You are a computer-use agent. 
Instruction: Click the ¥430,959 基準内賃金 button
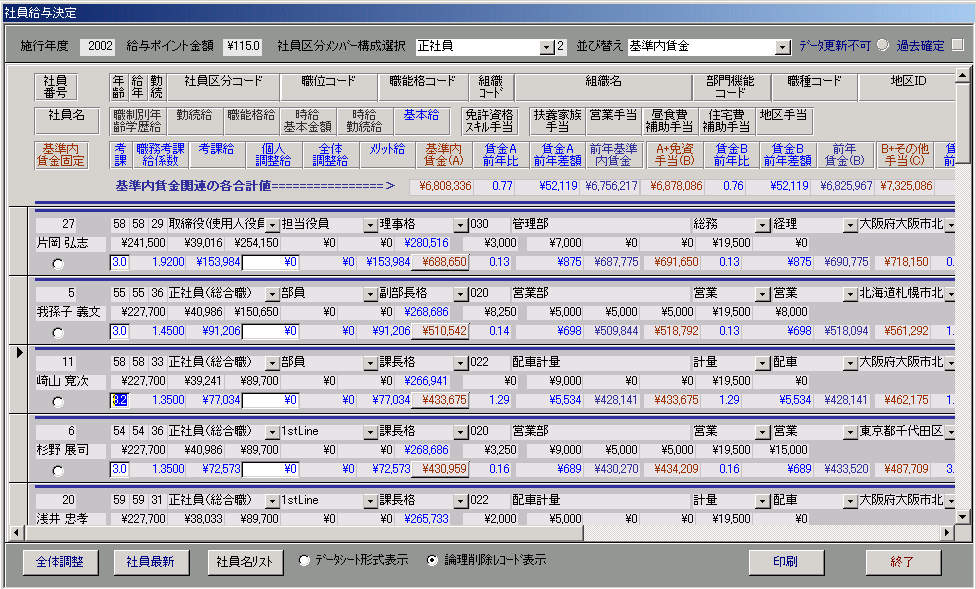click(x=440, y=469)
